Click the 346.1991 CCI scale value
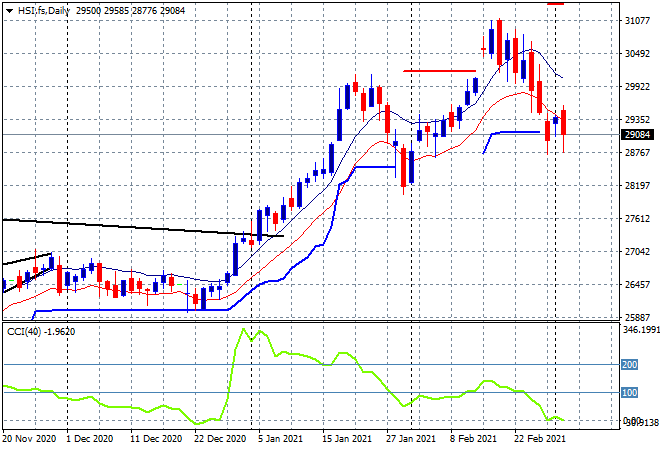The image size is (660, 450). point(641,330)
